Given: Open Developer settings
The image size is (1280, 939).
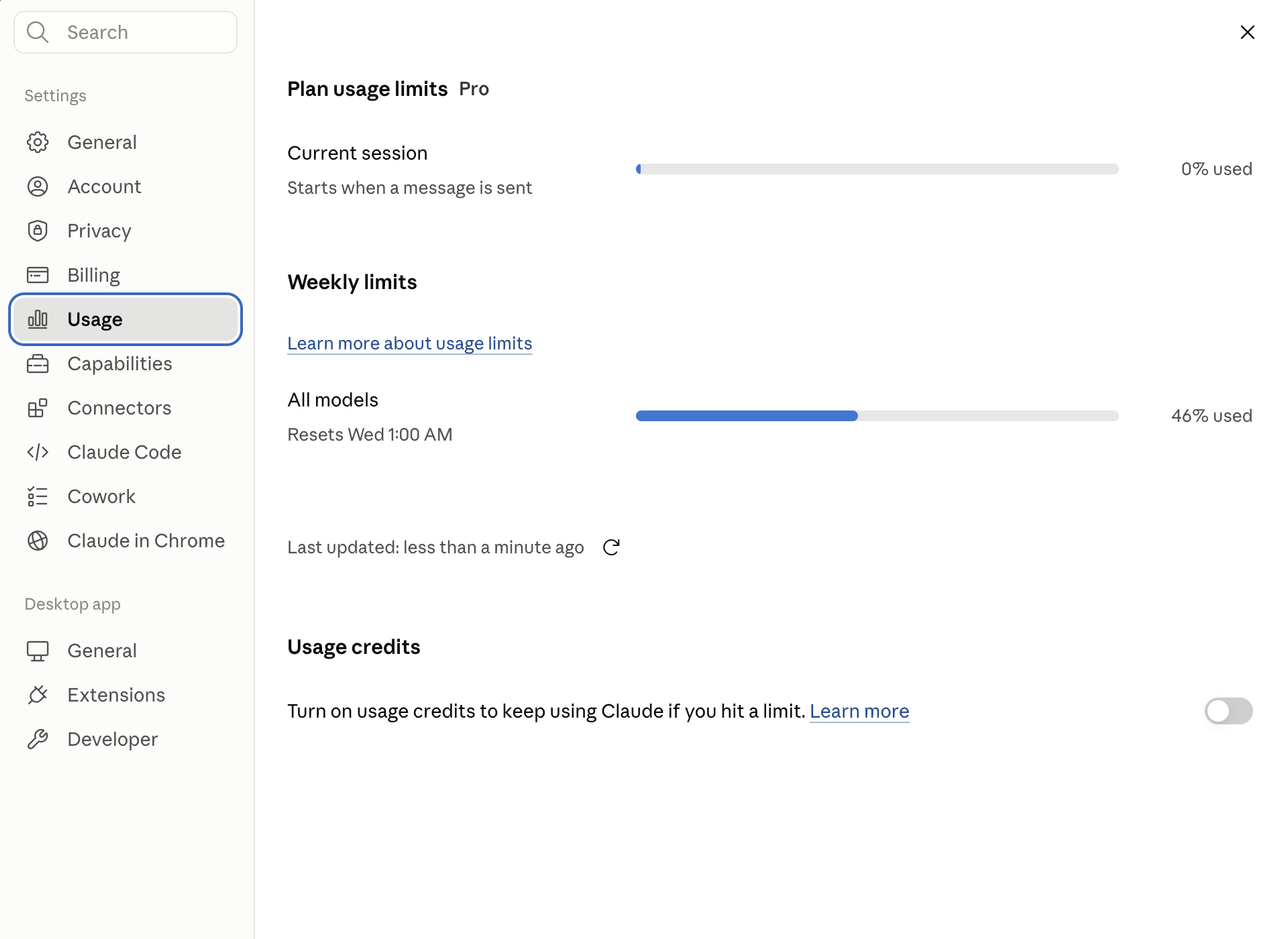Looking at the screenshot, I should tap(126, 739).
